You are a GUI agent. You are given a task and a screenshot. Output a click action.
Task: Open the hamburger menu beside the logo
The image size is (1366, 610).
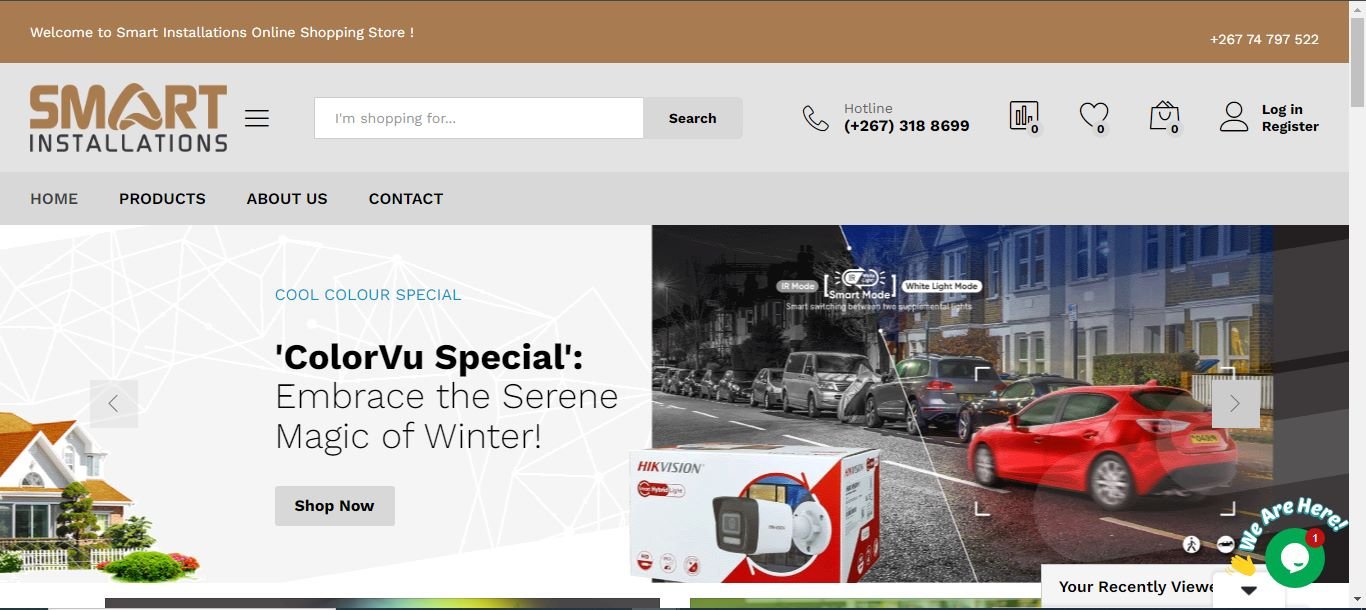tap(257, 118)
